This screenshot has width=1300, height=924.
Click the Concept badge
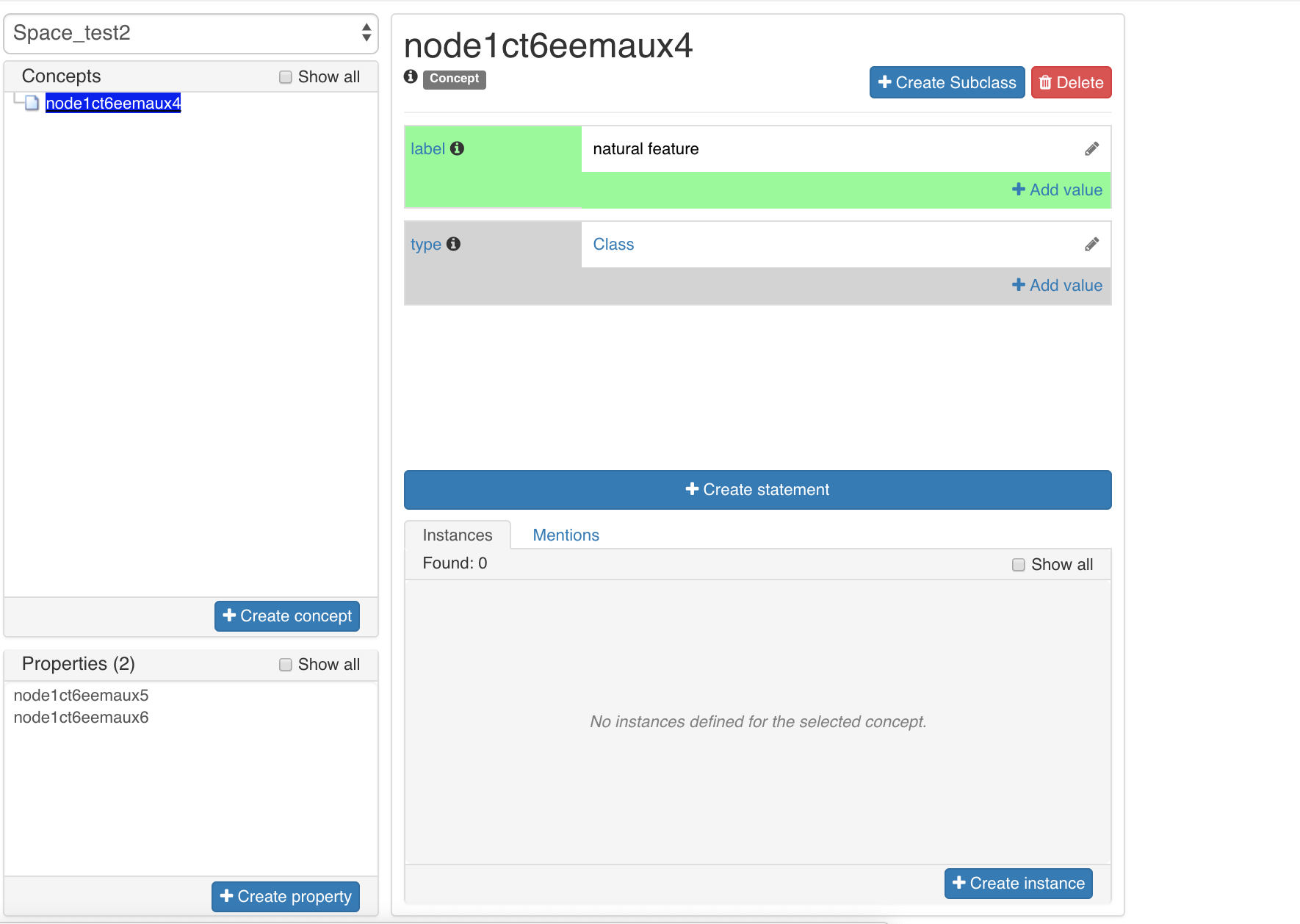pos(454,79)
